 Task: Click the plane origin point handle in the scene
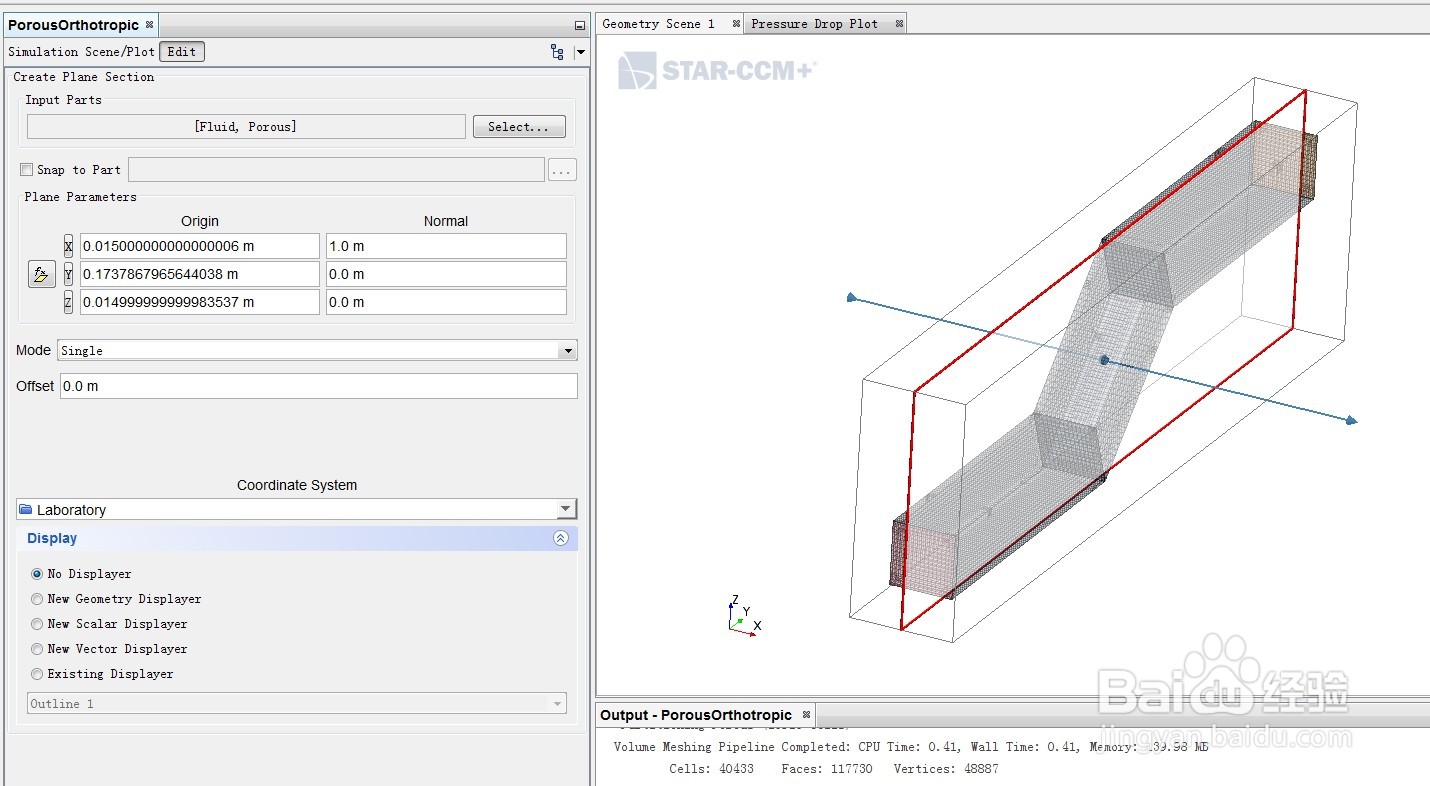click(x=1104, y=360)
